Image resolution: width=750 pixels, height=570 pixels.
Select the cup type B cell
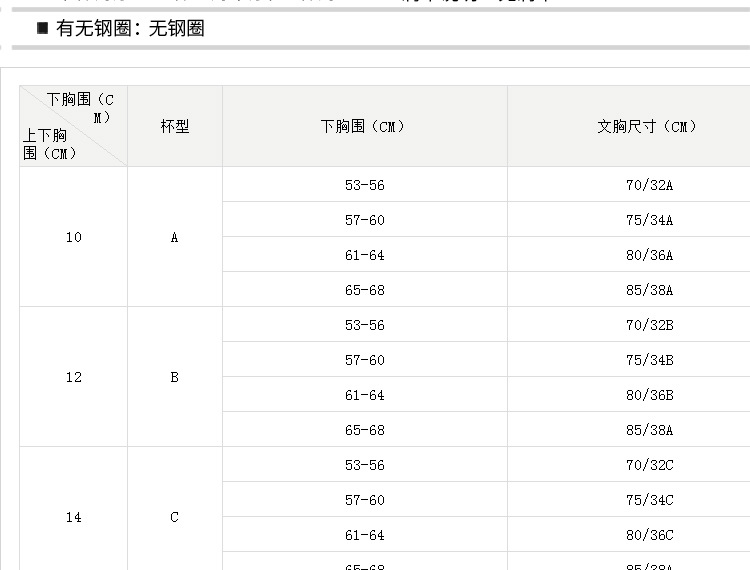coord(174,377)
